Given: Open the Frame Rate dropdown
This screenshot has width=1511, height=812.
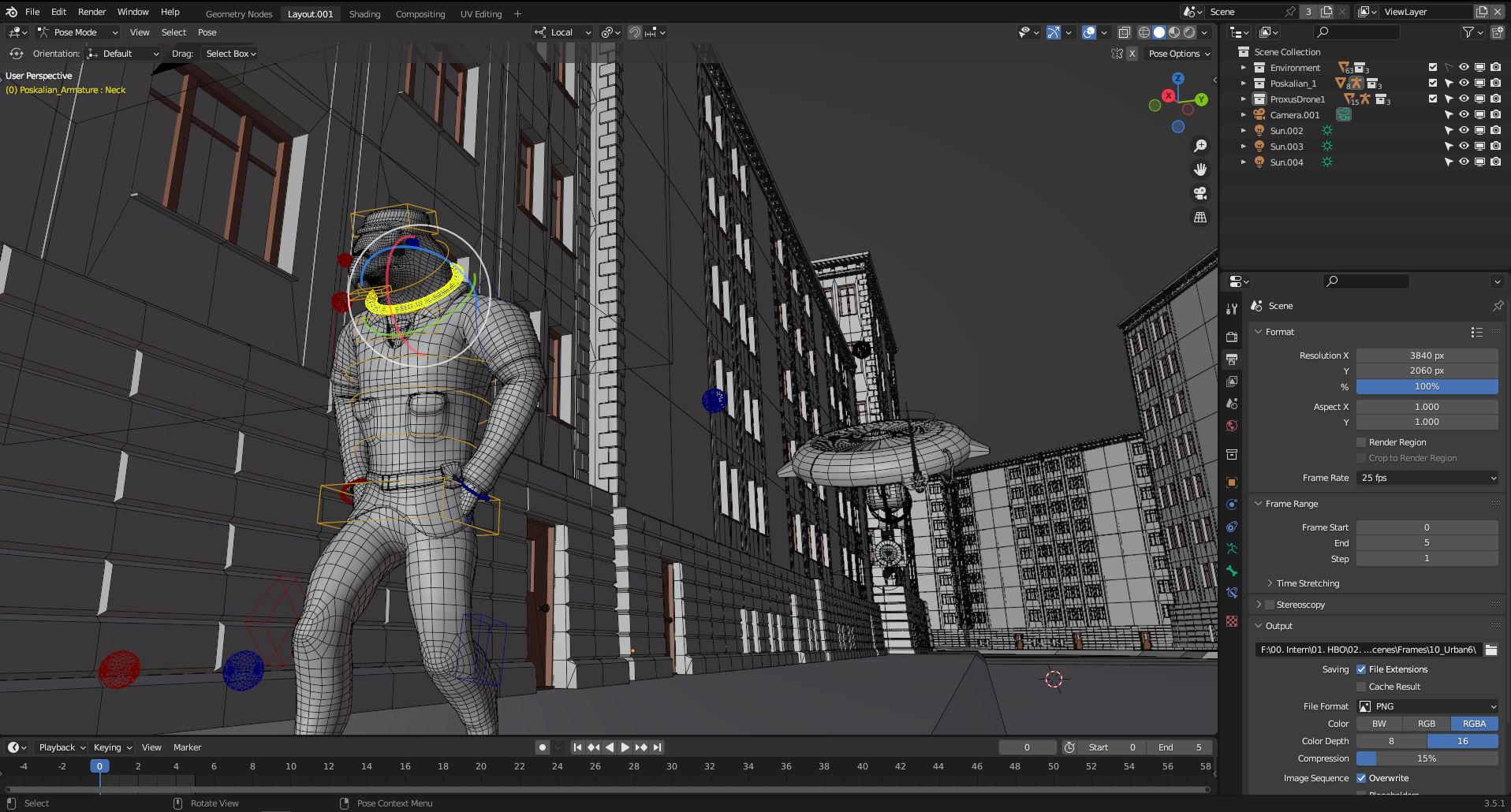Looking at the screenshot, I should coord(1427,478).
